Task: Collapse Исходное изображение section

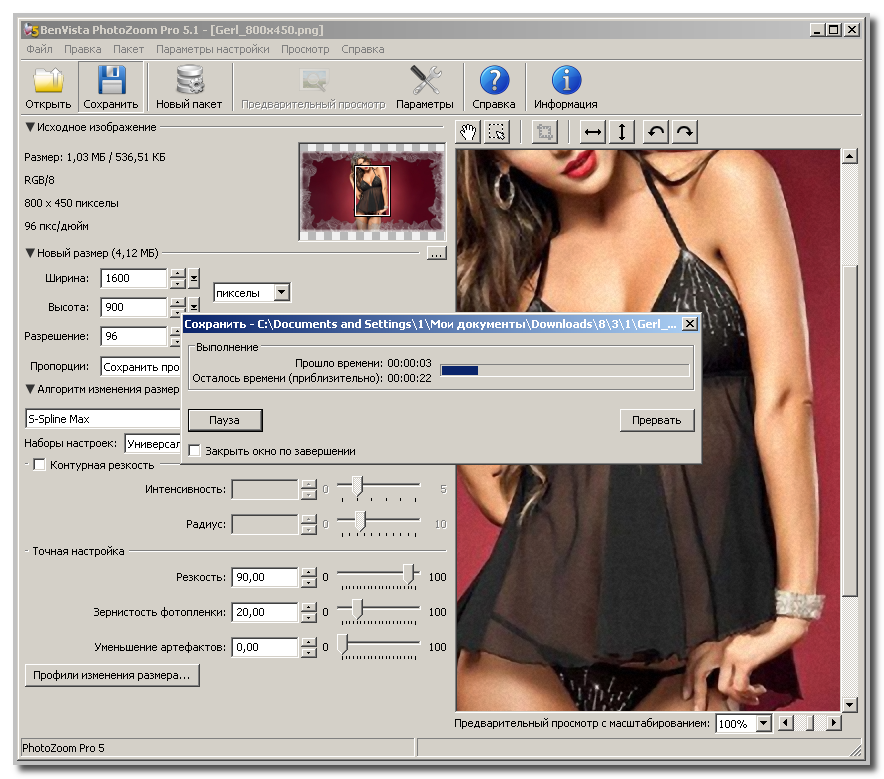Action: (x=30, y=127)
